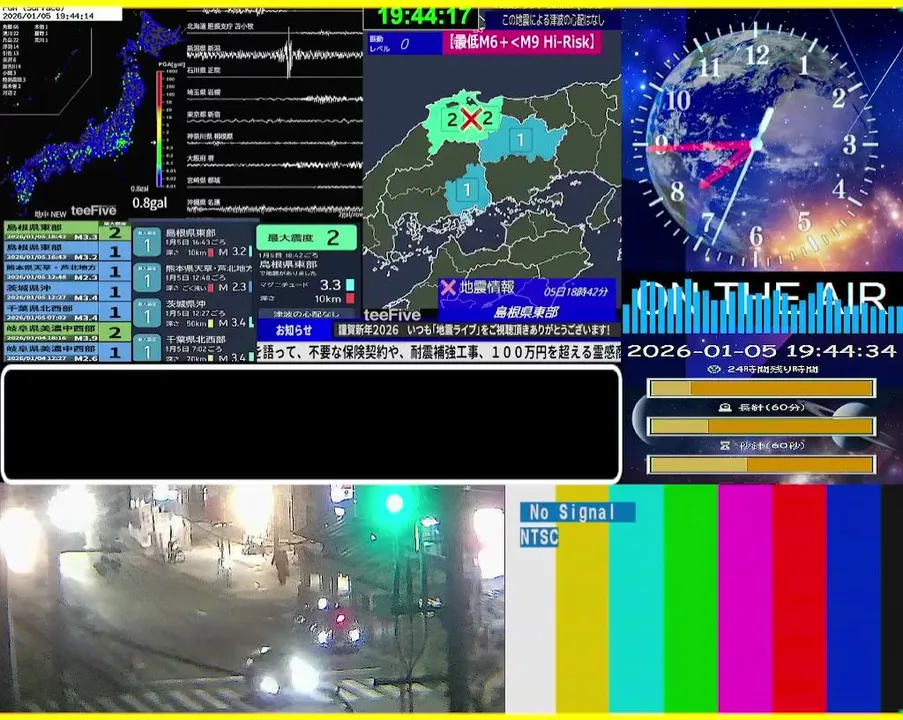Select the 茨城県沖 M3.4 history row

point(68,292)
